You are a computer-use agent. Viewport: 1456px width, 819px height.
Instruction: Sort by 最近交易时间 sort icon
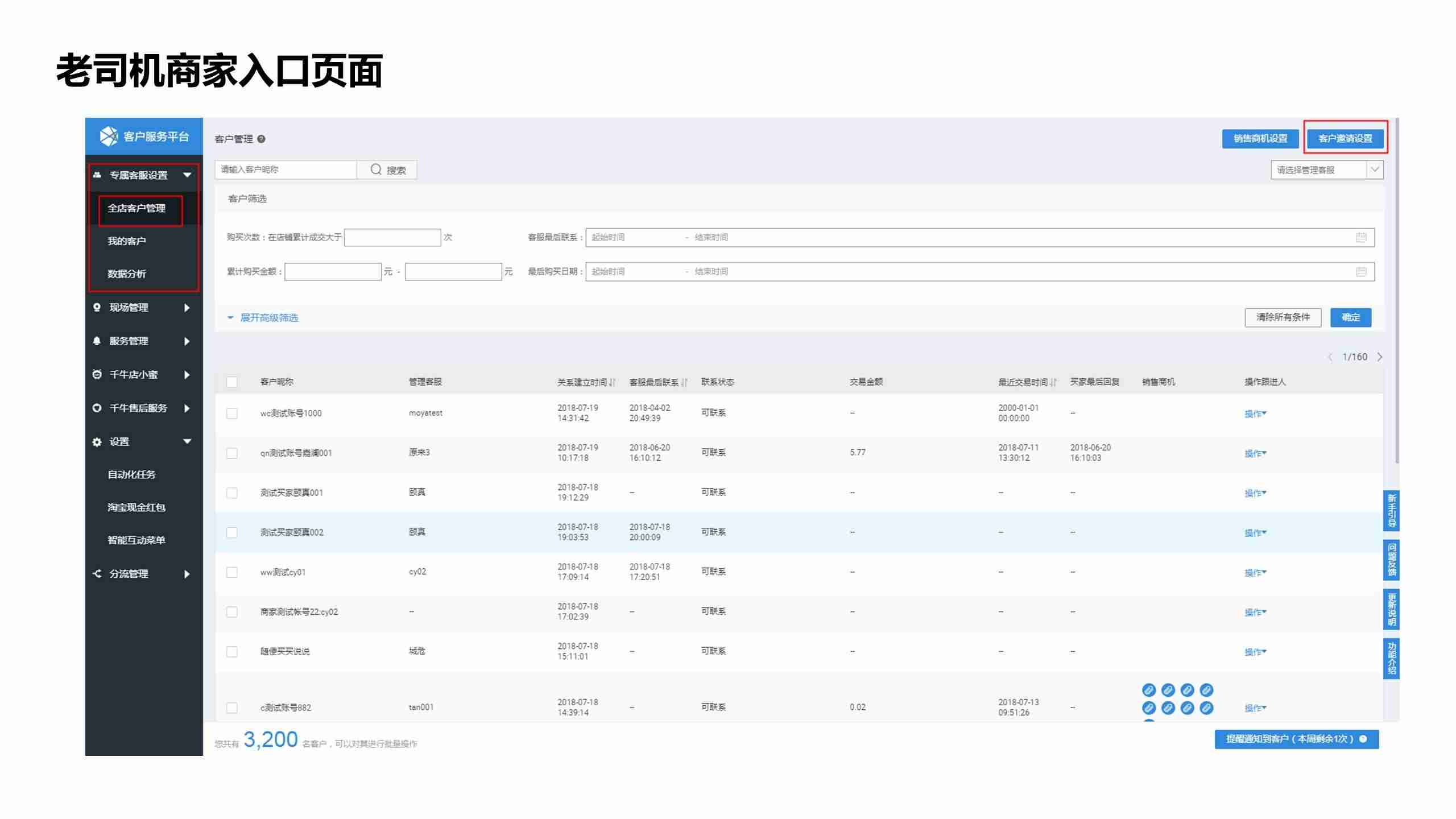click(1053, 382)
